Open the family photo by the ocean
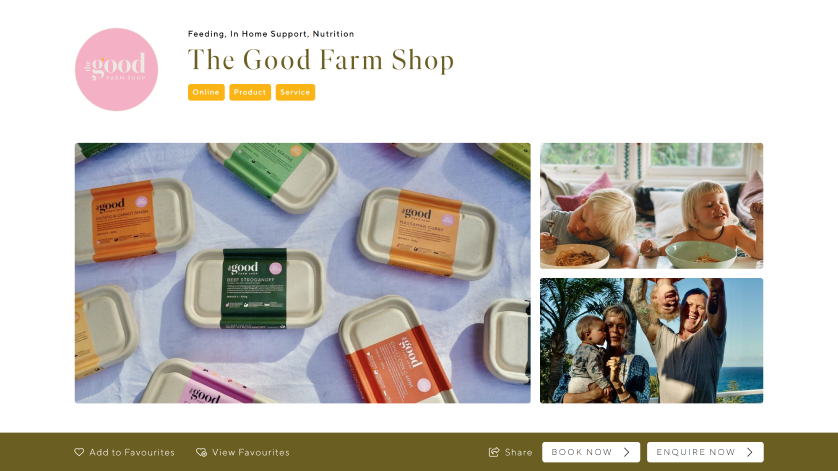 click(x=651, y=341)
